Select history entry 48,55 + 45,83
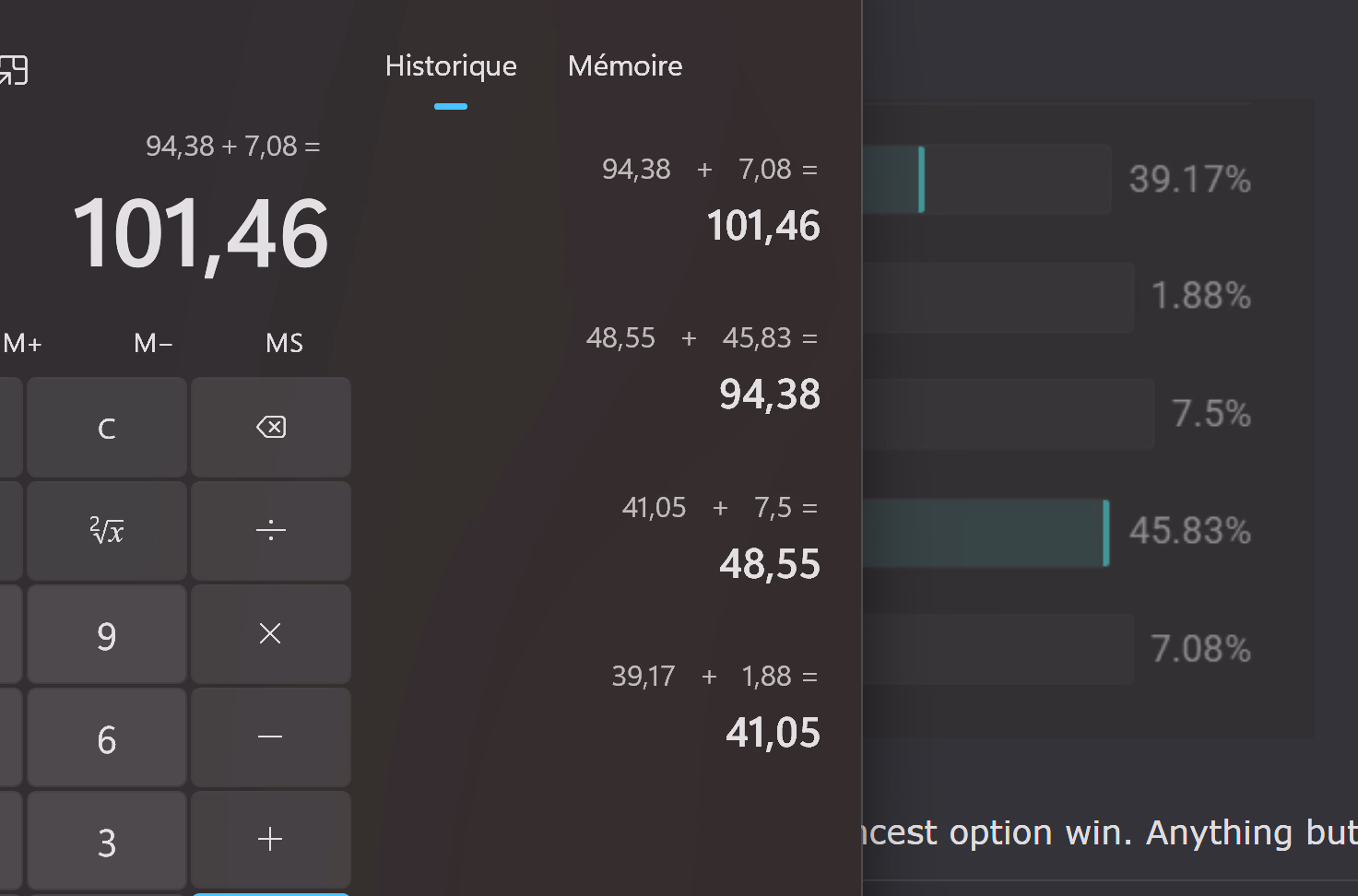The height and width of the screenshot is (896, 1358). tap(703, 369)
